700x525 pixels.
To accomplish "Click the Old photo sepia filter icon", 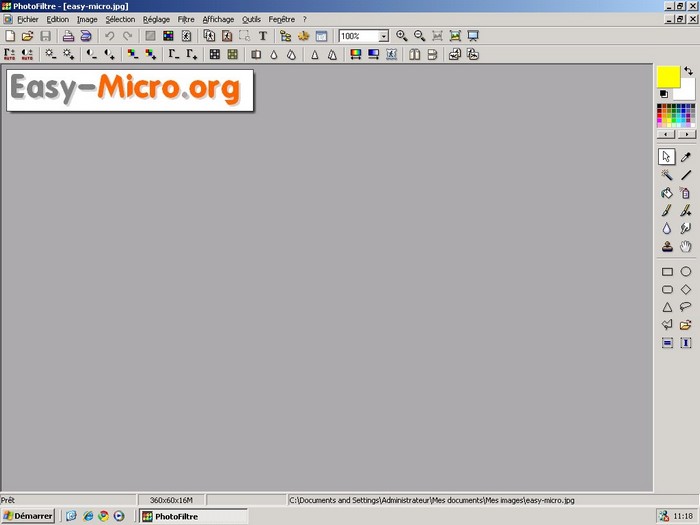I will coord(233,54).
